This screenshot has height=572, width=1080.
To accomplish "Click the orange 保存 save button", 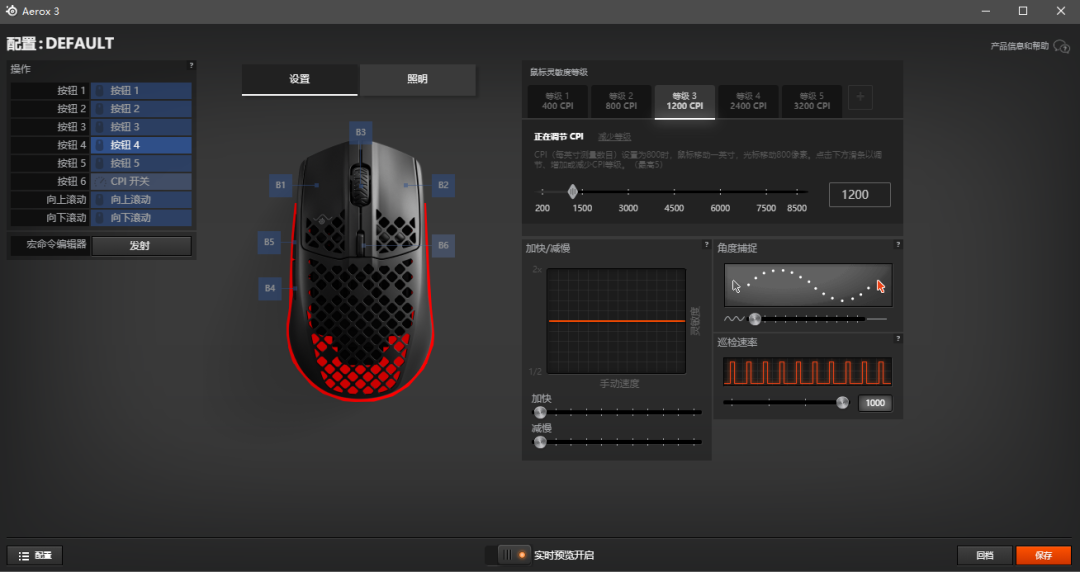I will 1043,555.
